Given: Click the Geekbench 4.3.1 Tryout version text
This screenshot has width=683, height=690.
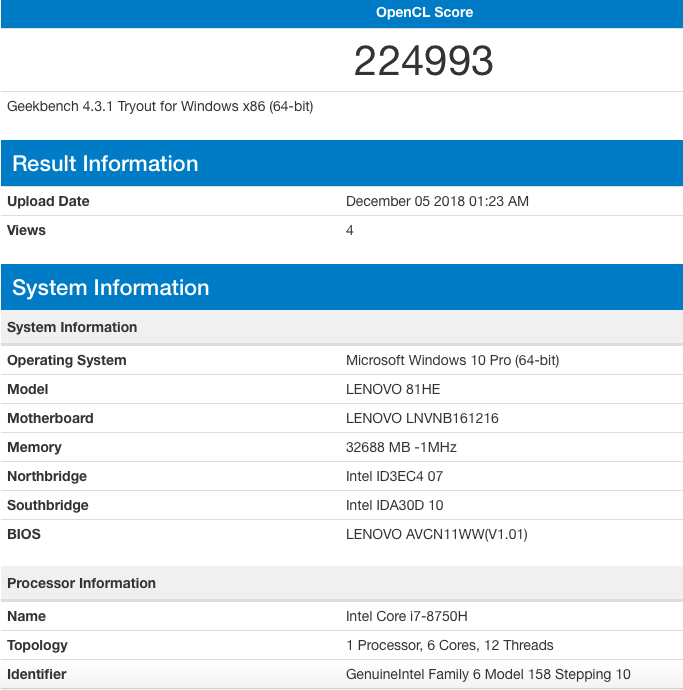Looking at the screenshot, I should tap(160, 106).
